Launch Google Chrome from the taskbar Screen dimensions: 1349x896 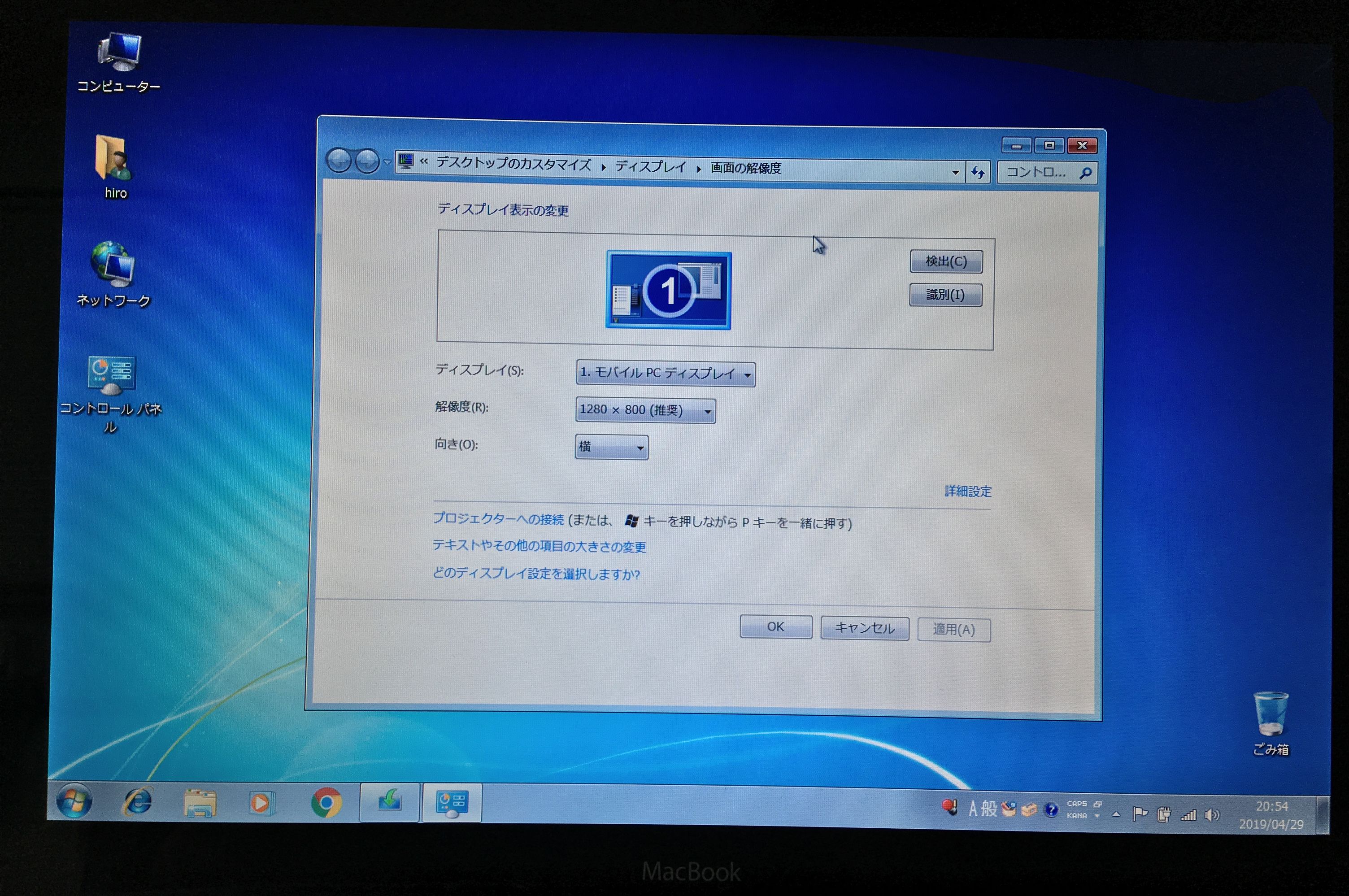pyautogui.click(x=326, y=803)
